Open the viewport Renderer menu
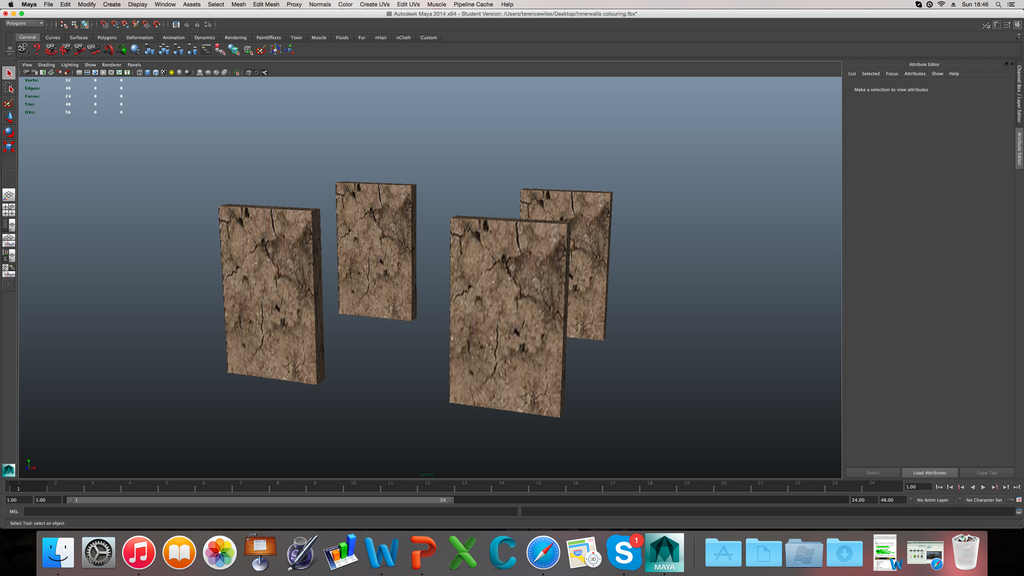This screenshot has height=576, width=1024. pos(112,65)
